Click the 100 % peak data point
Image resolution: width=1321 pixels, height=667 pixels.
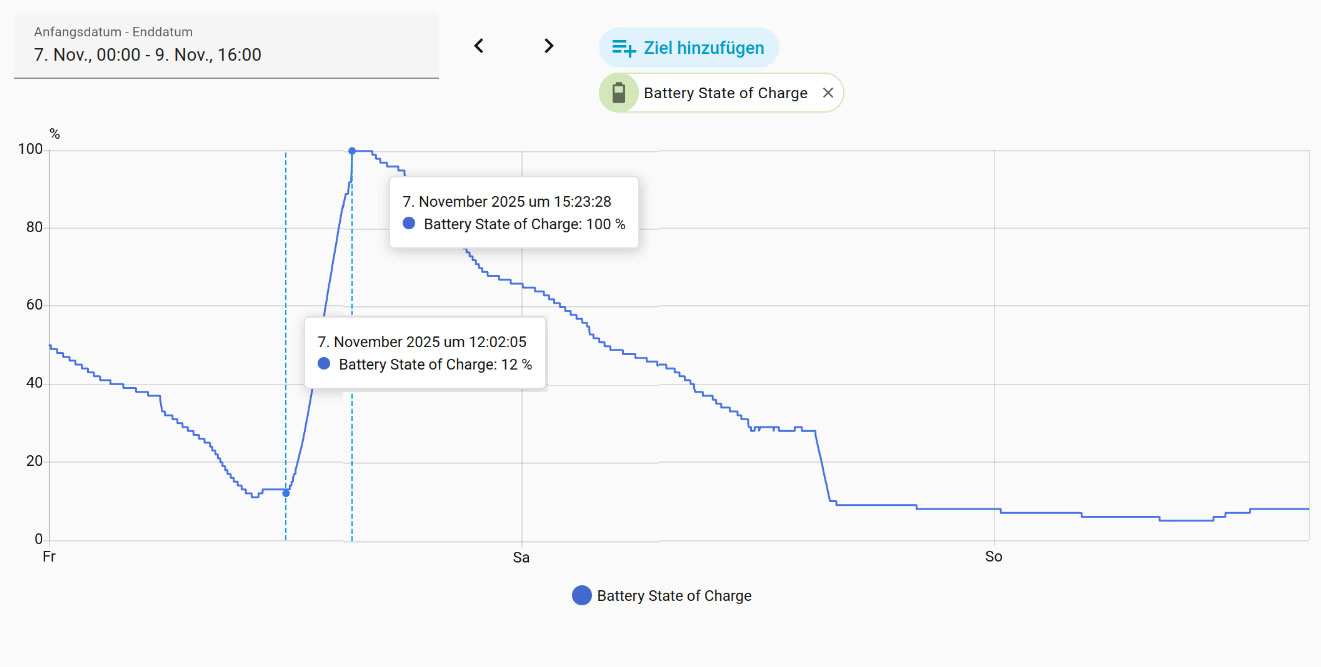pyautogui.click(x=352, y=151)
